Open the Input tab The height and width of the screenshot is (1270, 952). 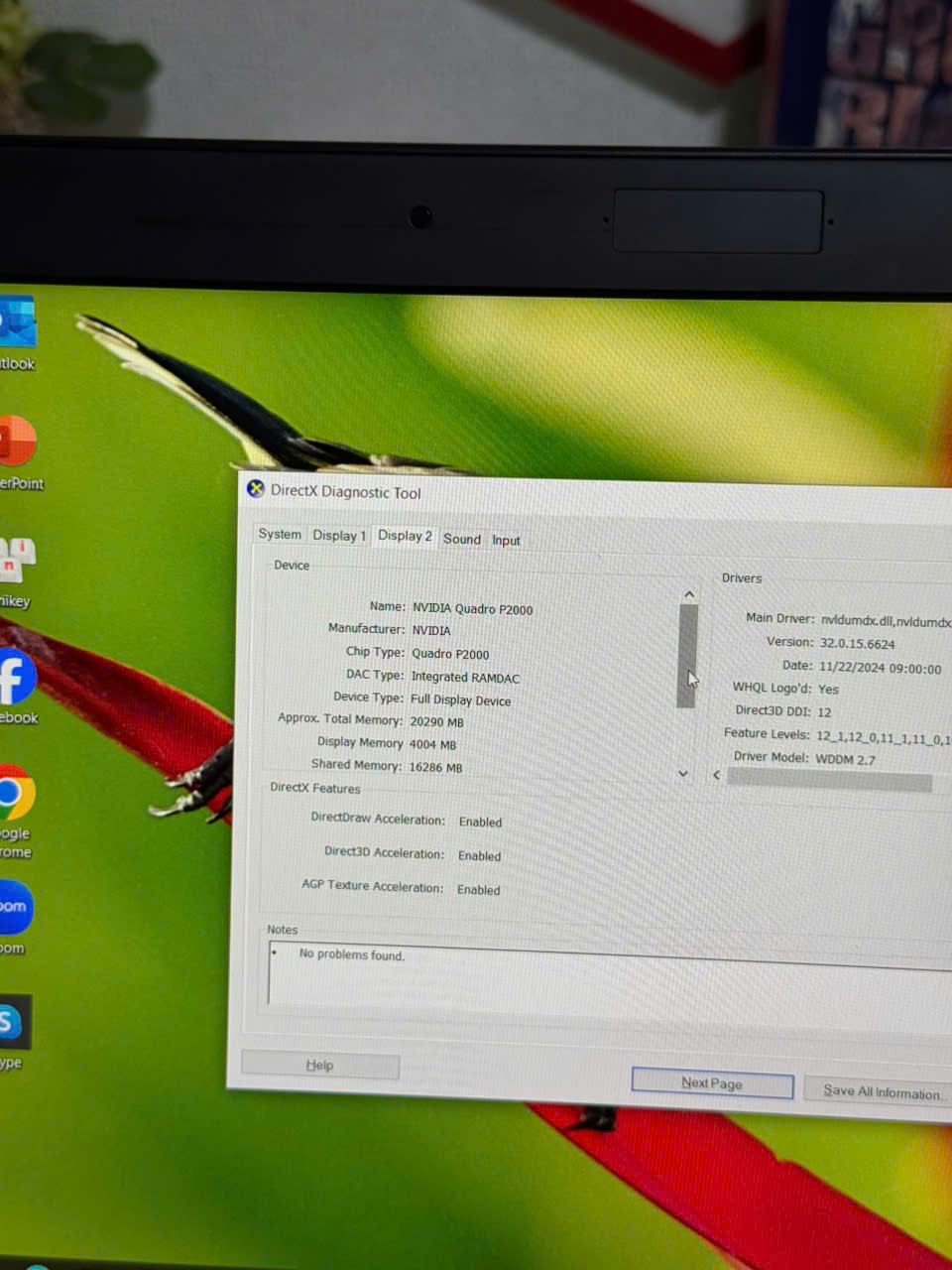tap(506, 541)
